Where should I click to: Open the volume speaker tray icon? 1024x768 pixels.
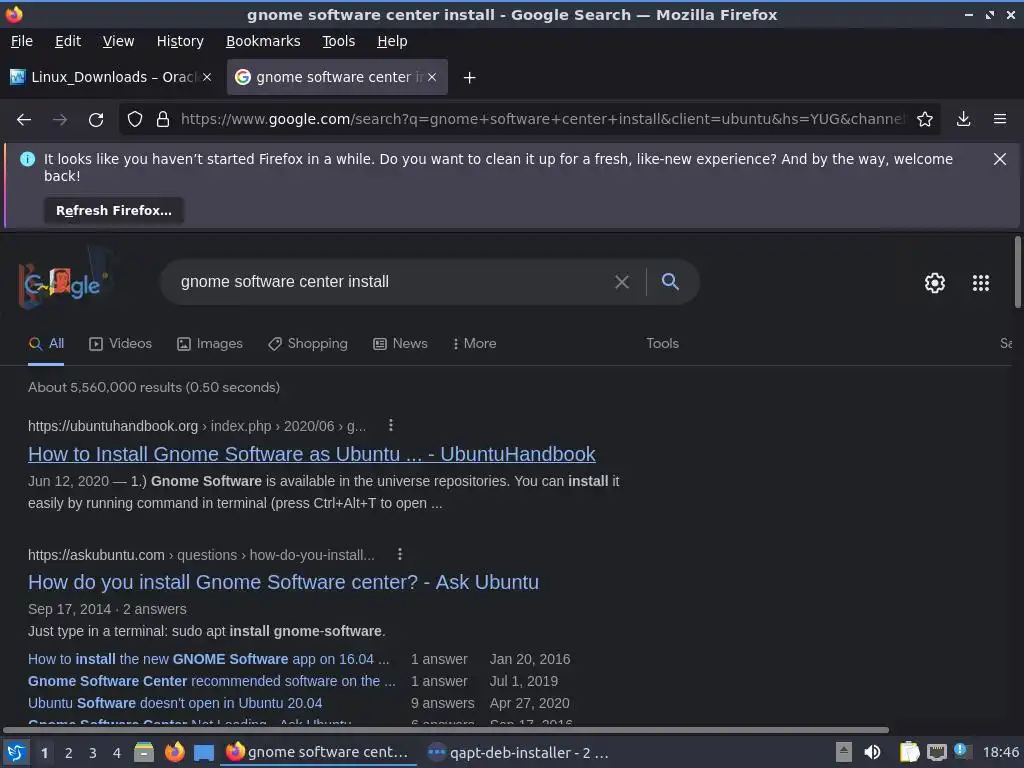pos(872,752)
